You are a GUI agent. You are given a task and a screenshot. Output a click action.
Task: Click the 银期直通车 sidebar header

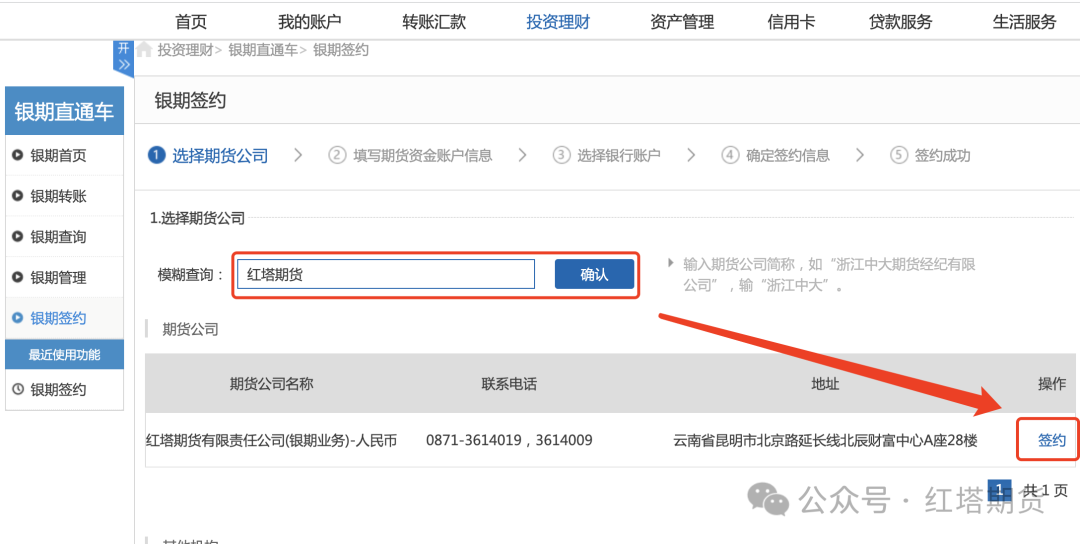(x=64, y=111)
